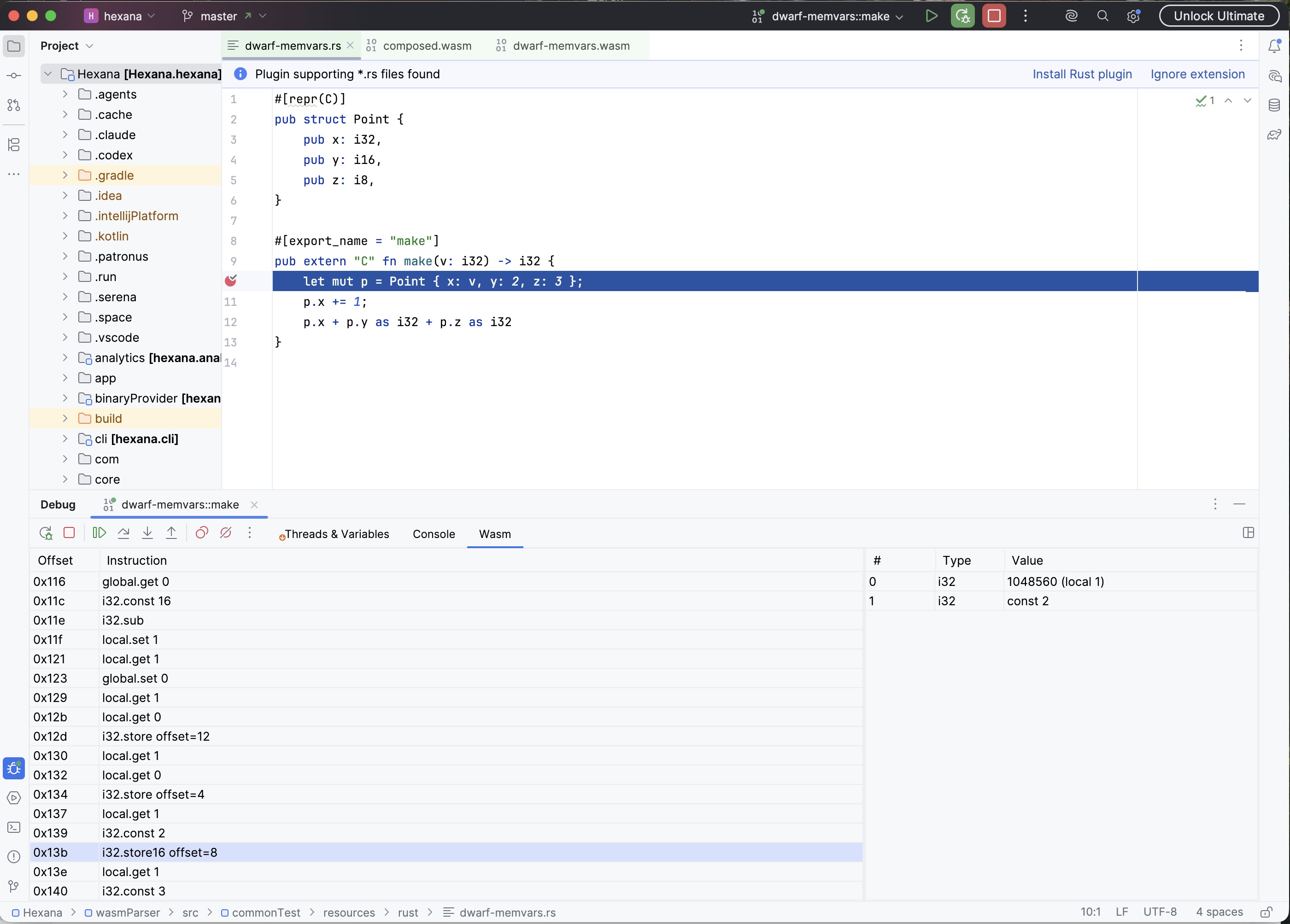Open the Structure tool window icon

[x=14, y=145]
